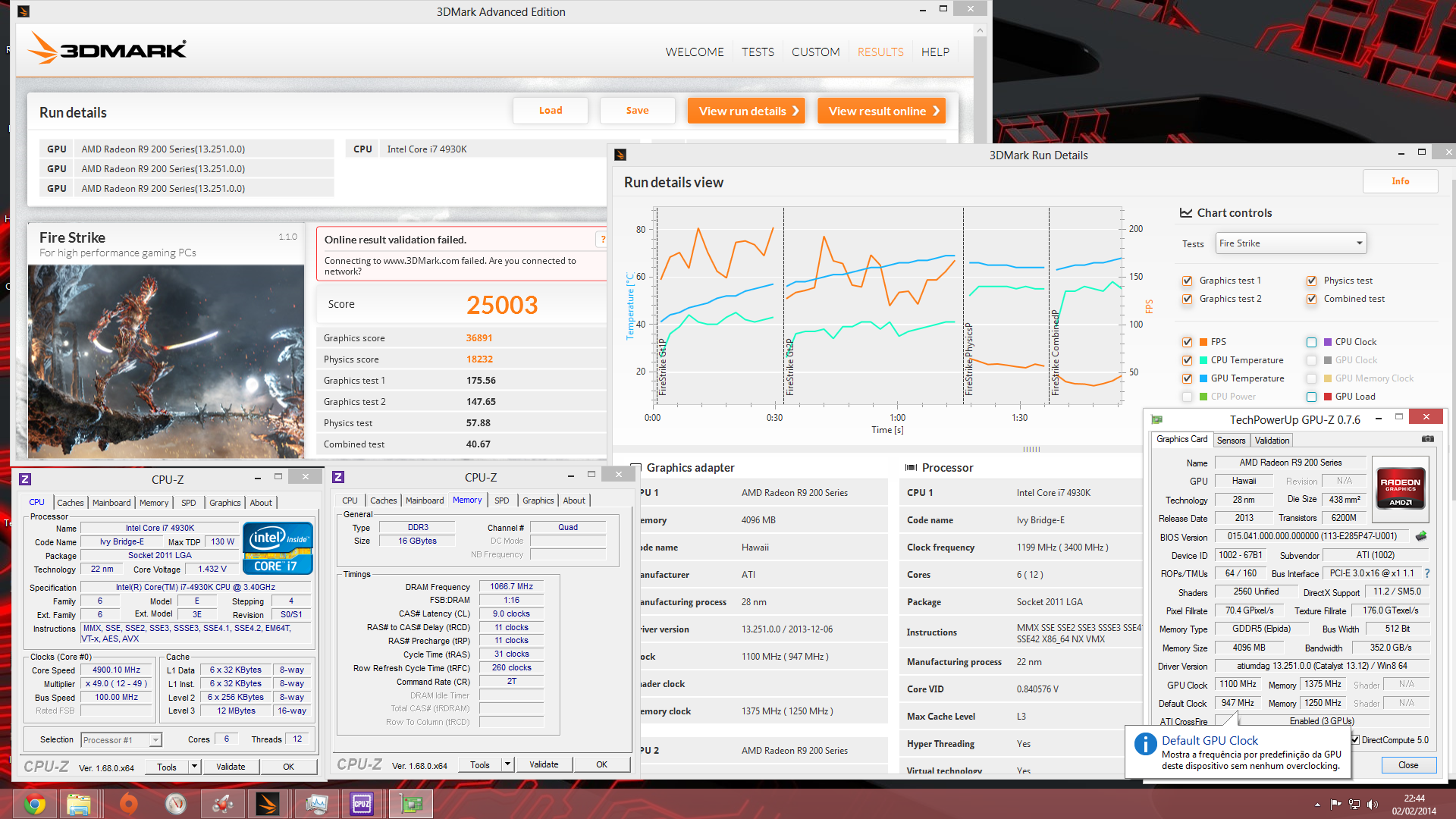Enable the GPU Load chart checkbox

click(1311, 397)
